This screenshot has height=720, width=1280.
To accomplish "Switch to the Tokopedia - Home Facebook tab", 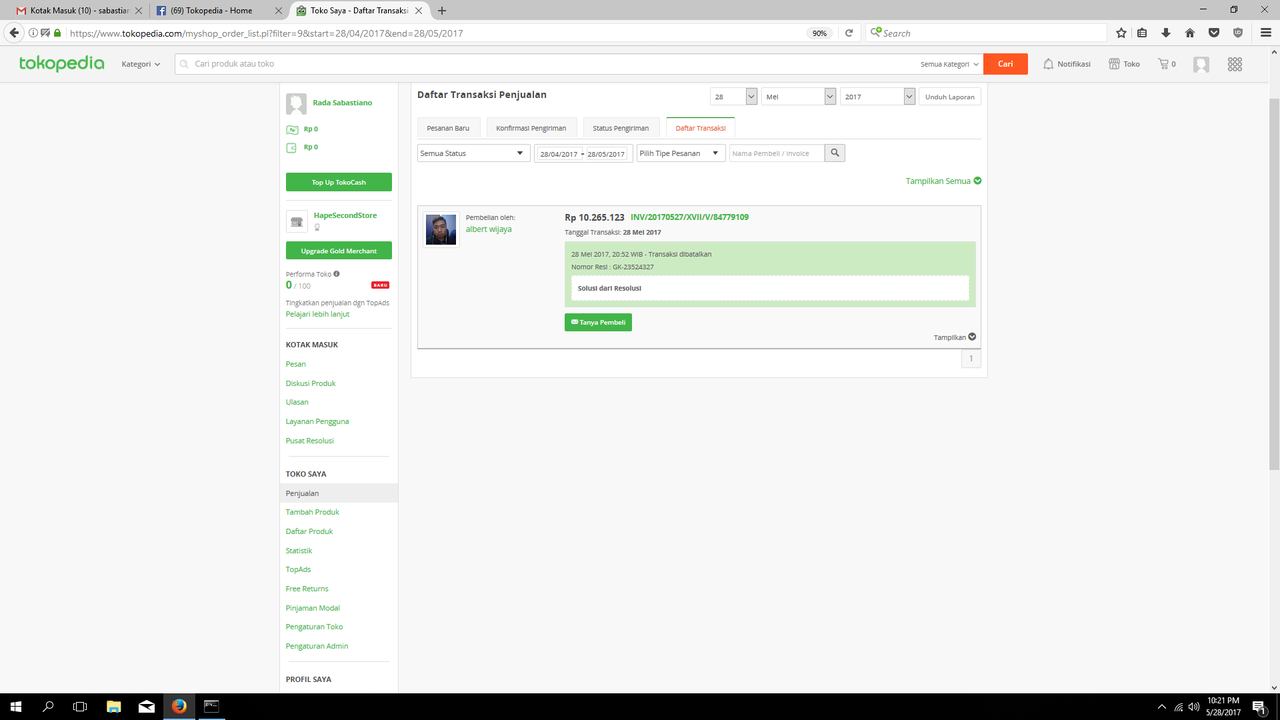I will (219, 11).
